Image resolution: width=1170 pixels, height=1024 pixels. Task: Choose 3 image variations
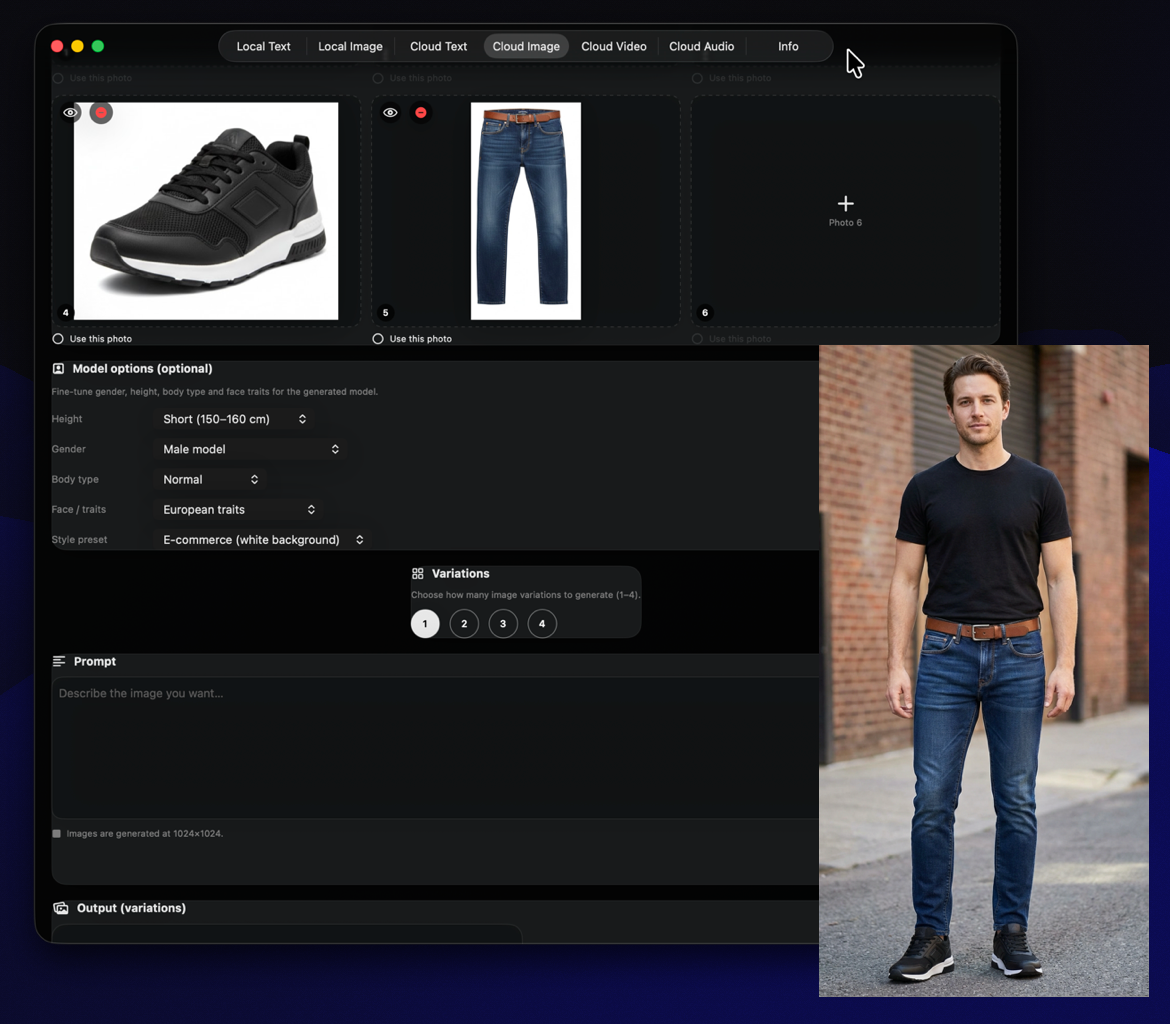503,624
